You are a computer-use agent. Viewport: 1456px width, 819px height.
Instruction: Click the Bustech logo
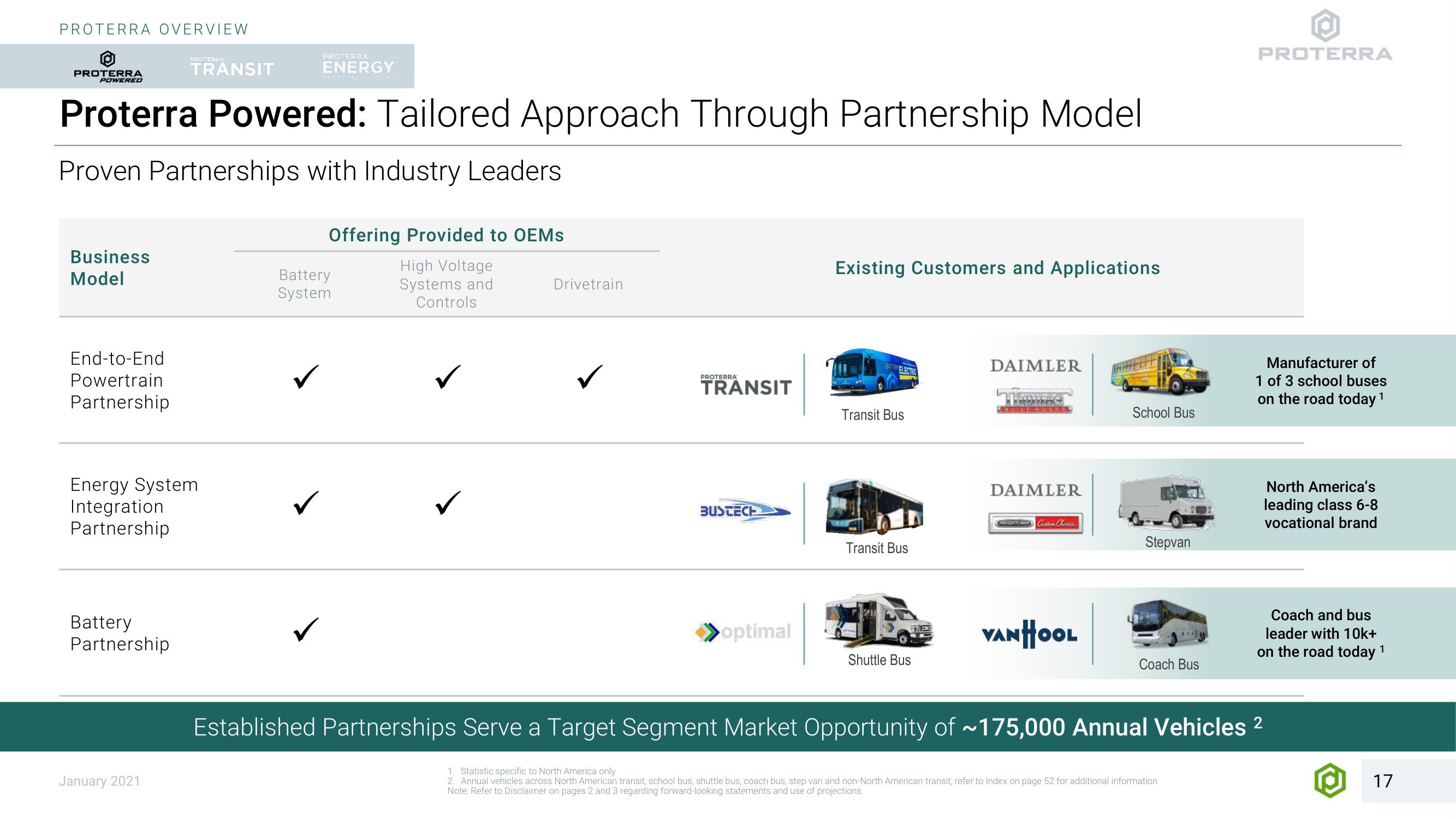click(745, 511)
